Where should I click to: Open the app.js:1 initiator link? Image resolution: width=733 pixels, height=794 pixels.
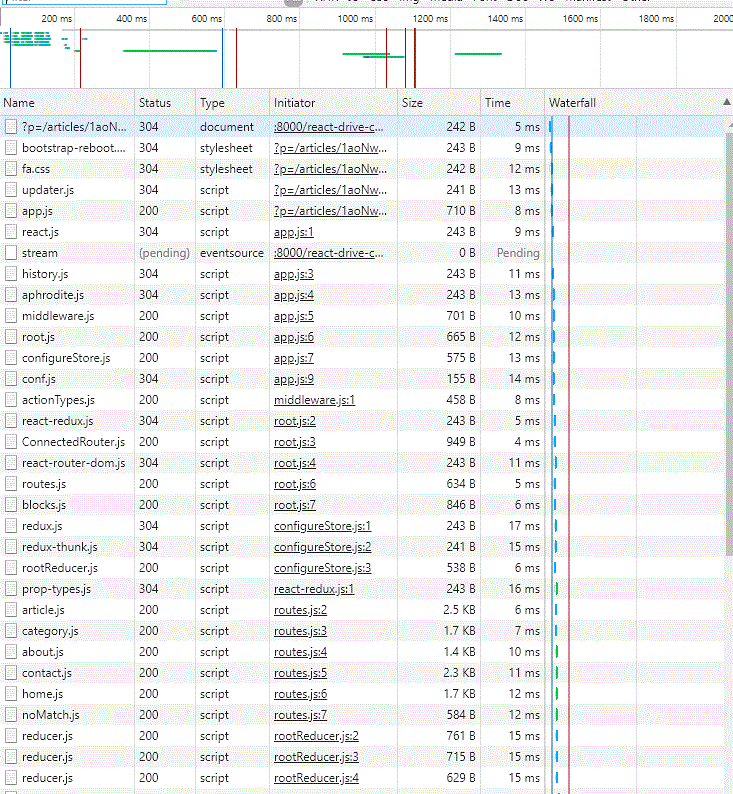[294, 232]
